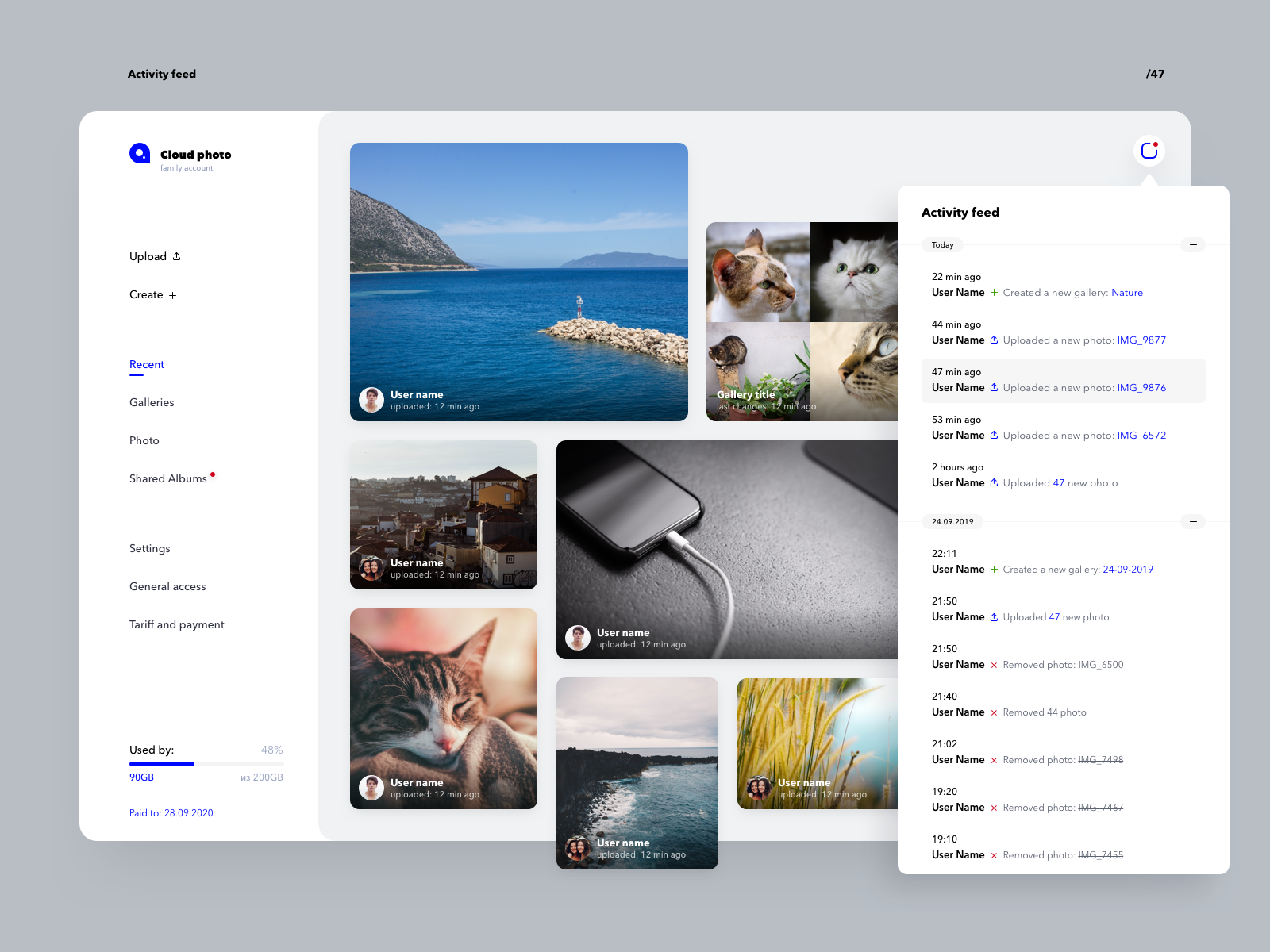Viewport: 1270px width, 952px height.
Task: Click the red X beside Removed 44 photo
Action: pyautogui.click(x=994, y=712)
